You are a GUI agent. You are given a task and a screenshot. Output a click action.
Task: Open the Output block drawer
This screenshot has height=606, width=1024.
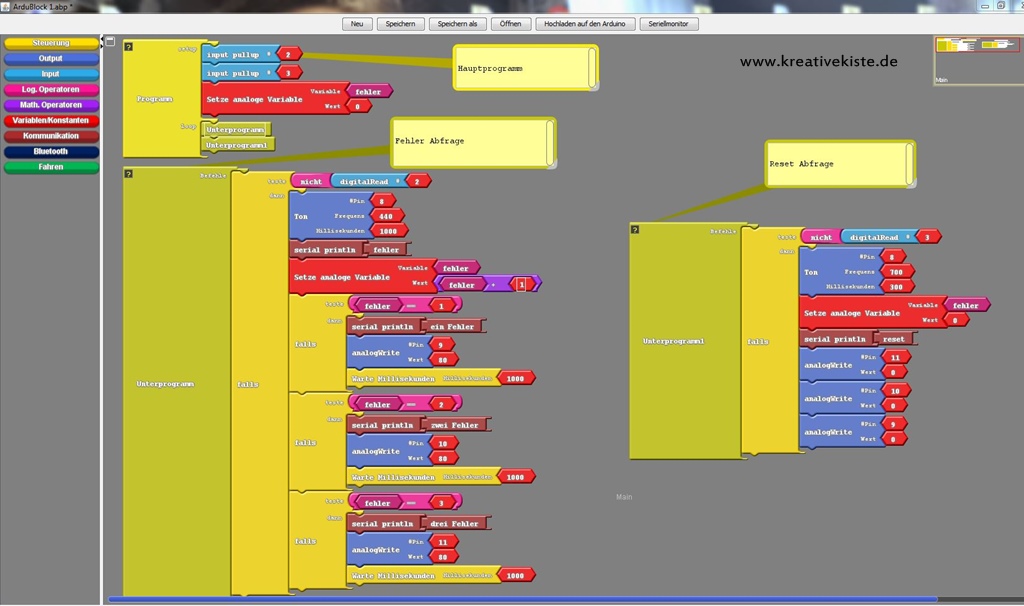coord(51,59)
